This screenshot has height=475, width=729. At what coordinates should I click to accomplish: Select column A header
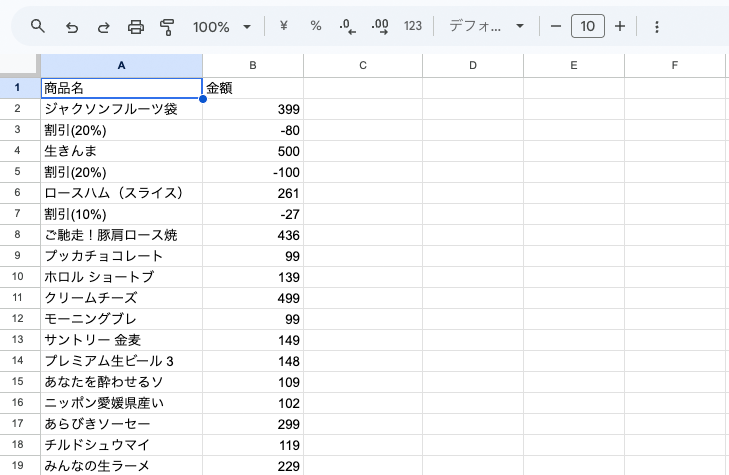(x=121, y=66)
